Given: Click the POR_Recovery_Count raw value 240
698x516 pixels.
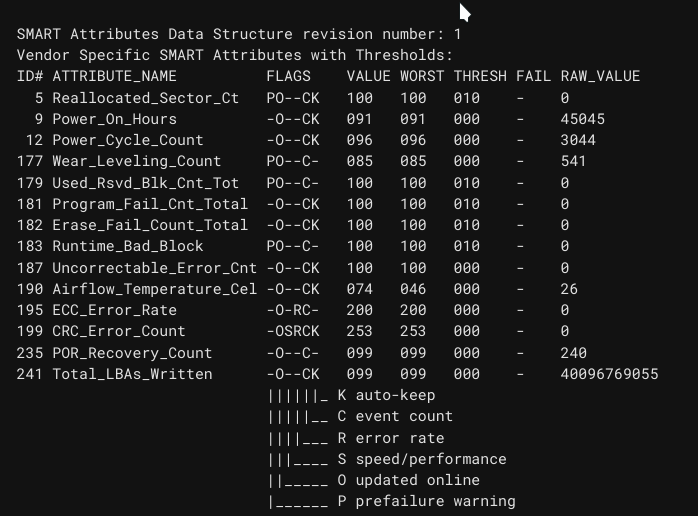Looking at the screenshot, I should 573,353.
